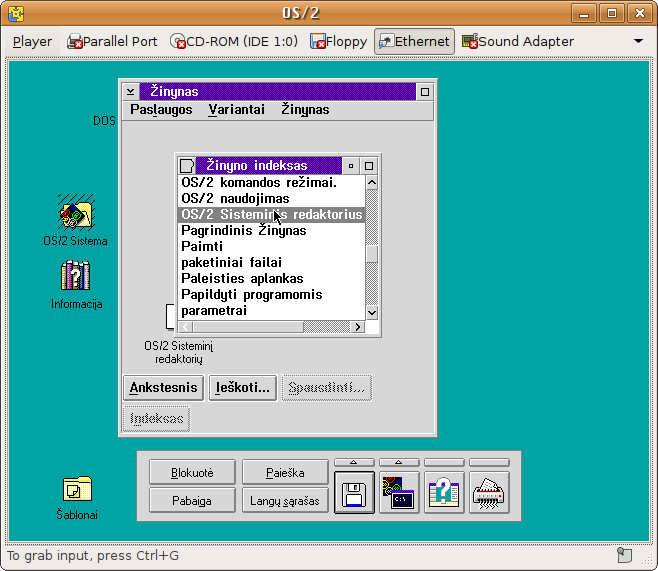Expand the drawer above the command prompt icon

tap(399, 462)
